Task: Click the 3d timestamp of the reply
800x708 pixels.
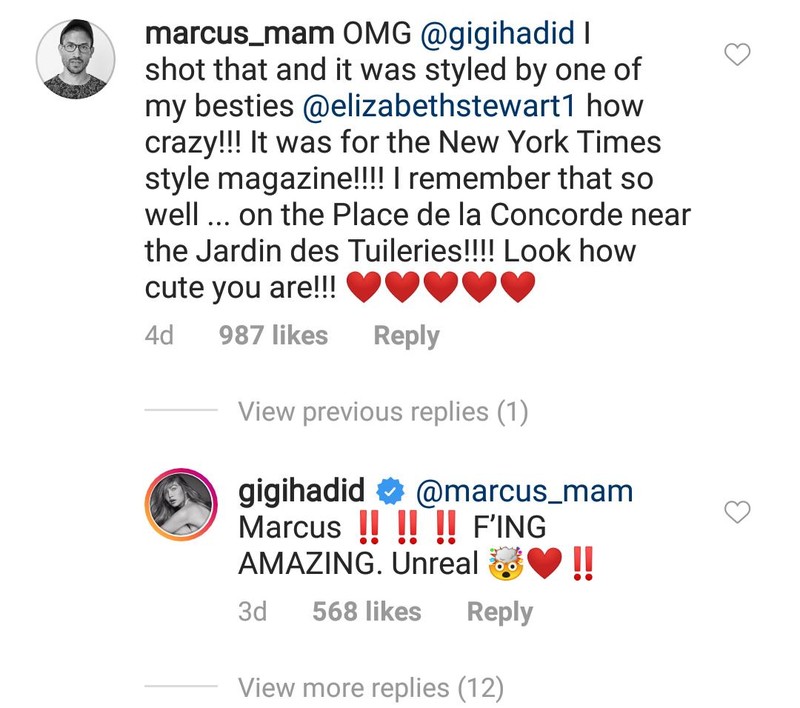Action: tap(253, 612)
